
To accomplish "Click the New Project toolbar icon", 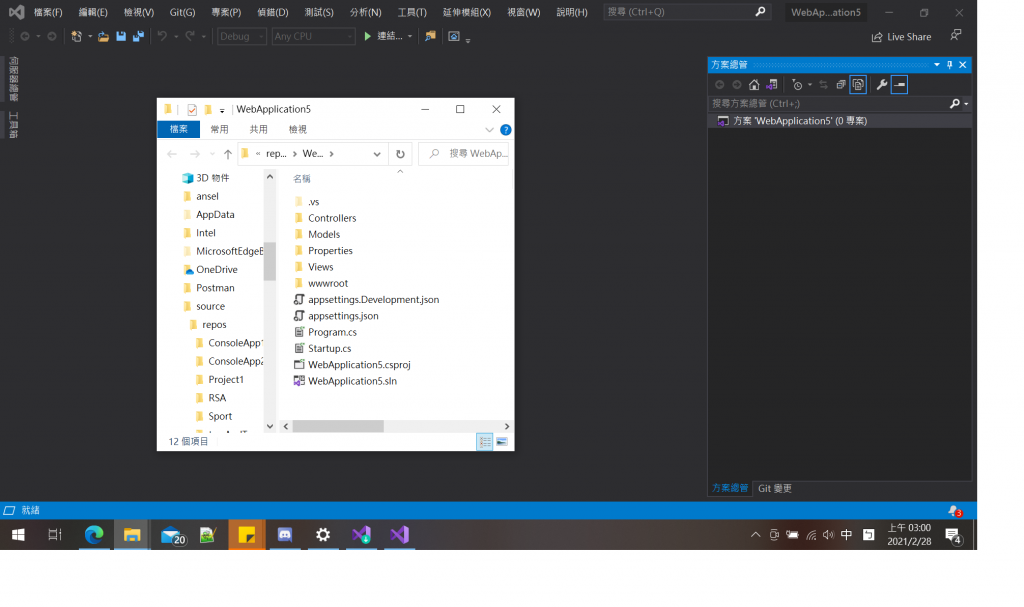I will [76, 37].
